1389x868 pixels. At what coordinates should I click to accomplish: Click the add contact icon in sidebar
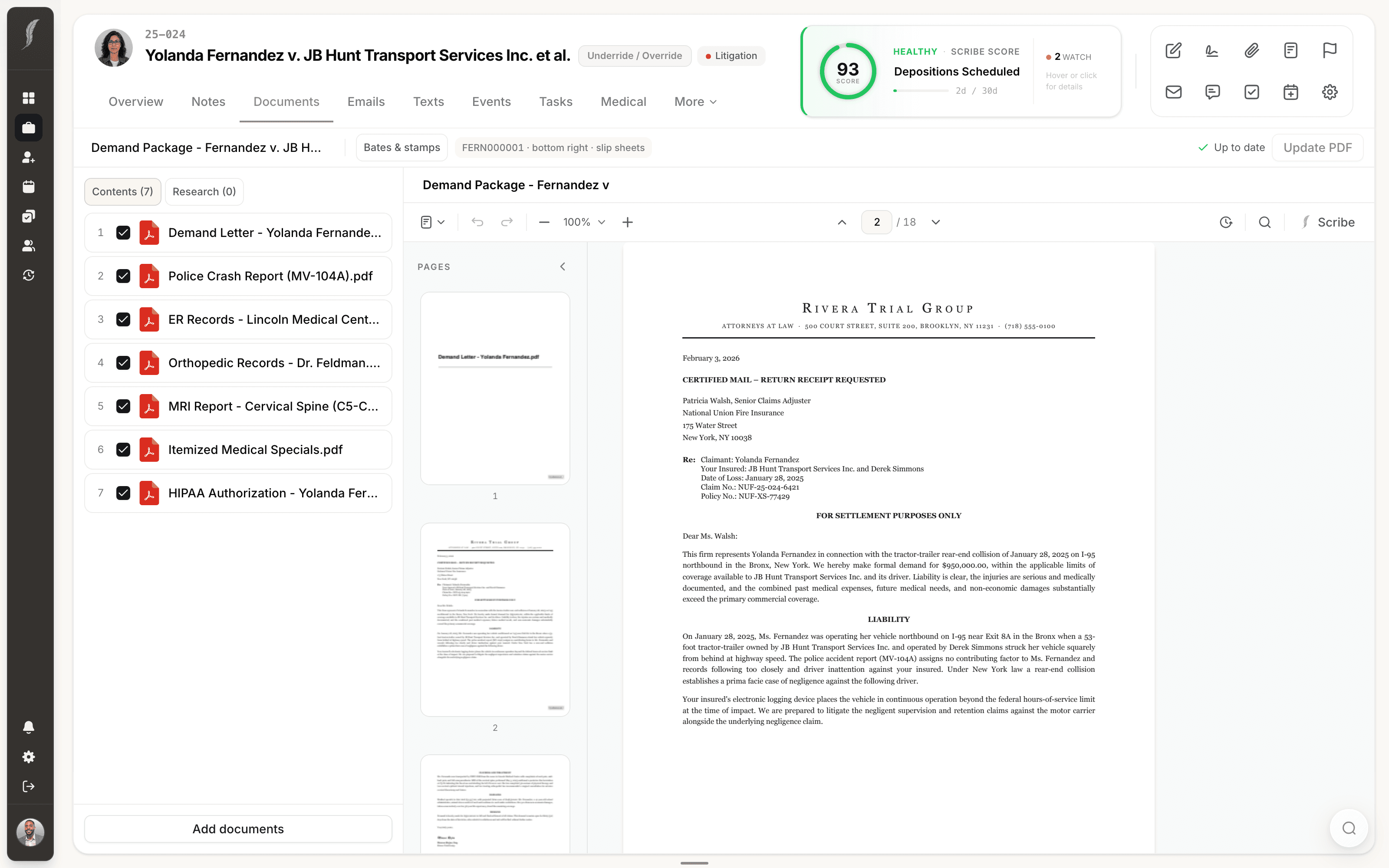pyautogui.click(x=28, y=157)
